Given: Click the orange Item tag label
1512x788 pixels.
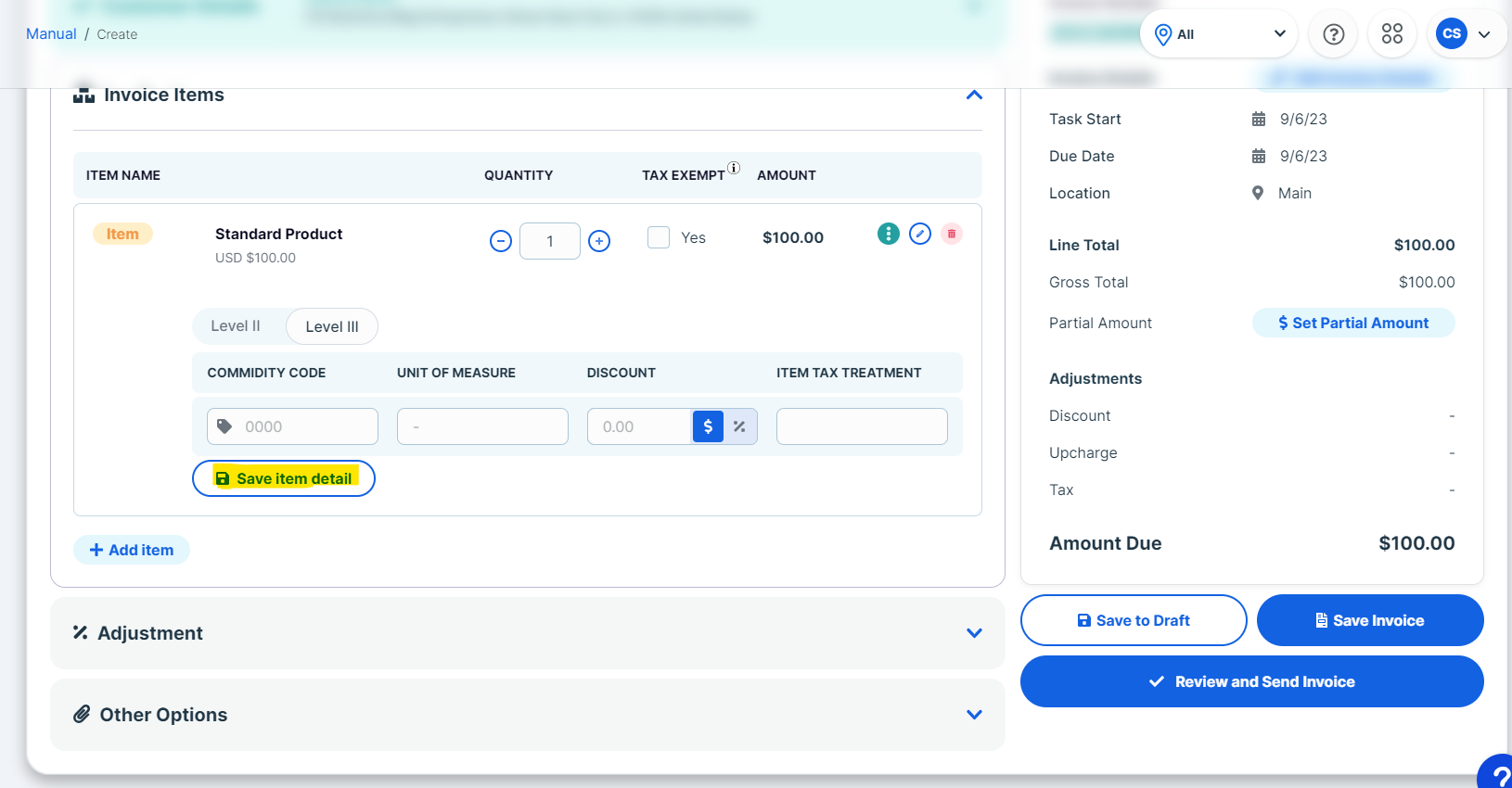Looking at the screenshot, I should 122,234.
